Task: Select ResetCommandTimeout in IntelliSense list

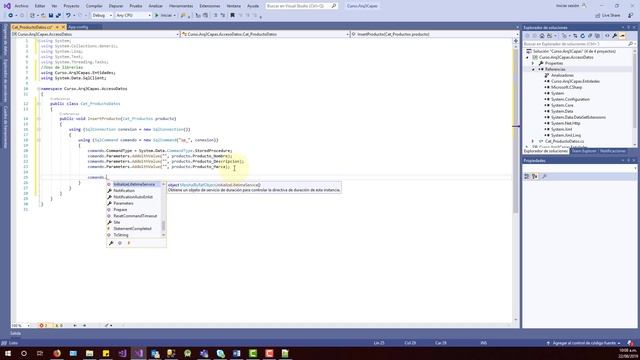Action: point(134,216)
